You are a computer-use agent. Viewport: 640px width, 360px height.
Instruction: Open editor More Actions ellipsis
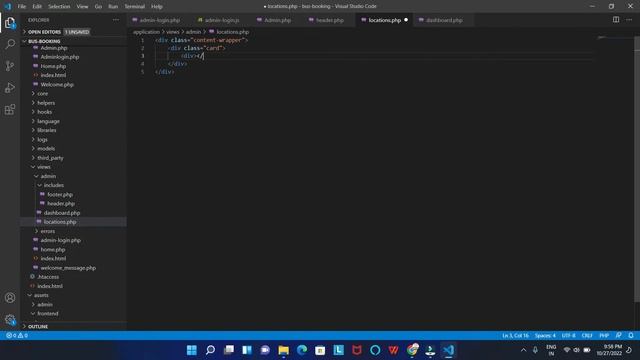coord(629,20)
